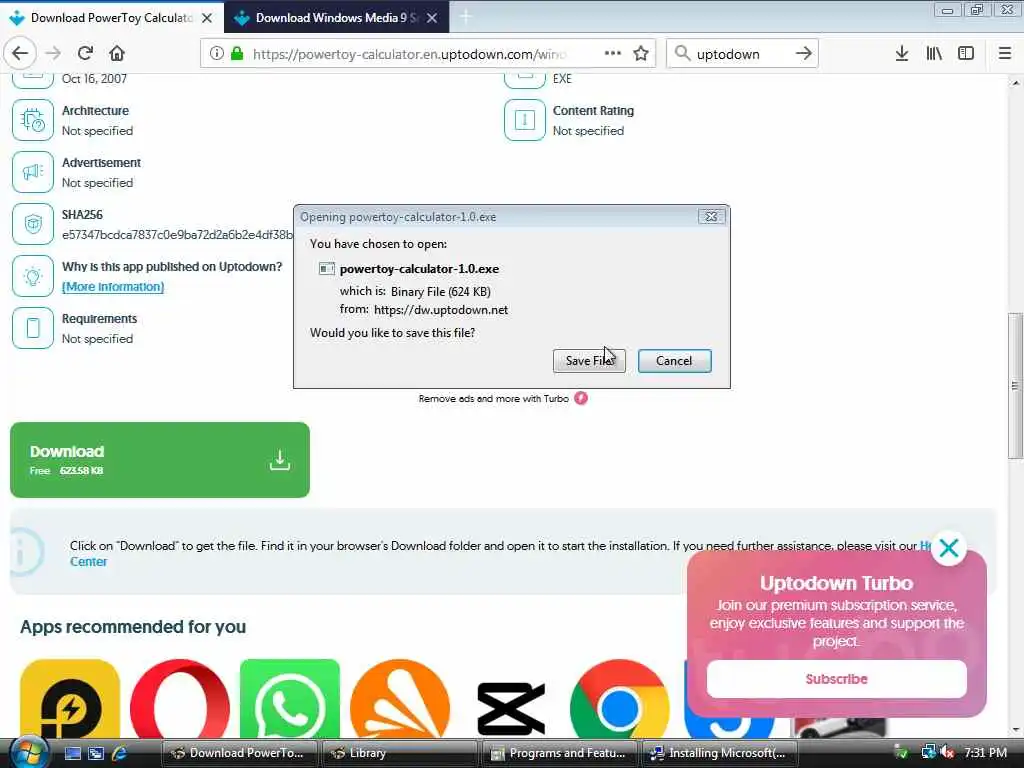Toggle the sidebar view icon

pos(966,54)
